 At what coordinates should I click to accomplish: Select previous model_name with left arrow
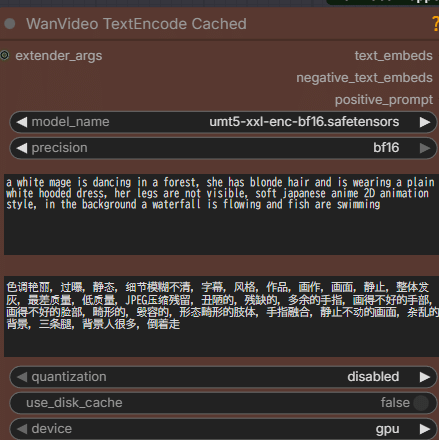(x=22, y=122)
